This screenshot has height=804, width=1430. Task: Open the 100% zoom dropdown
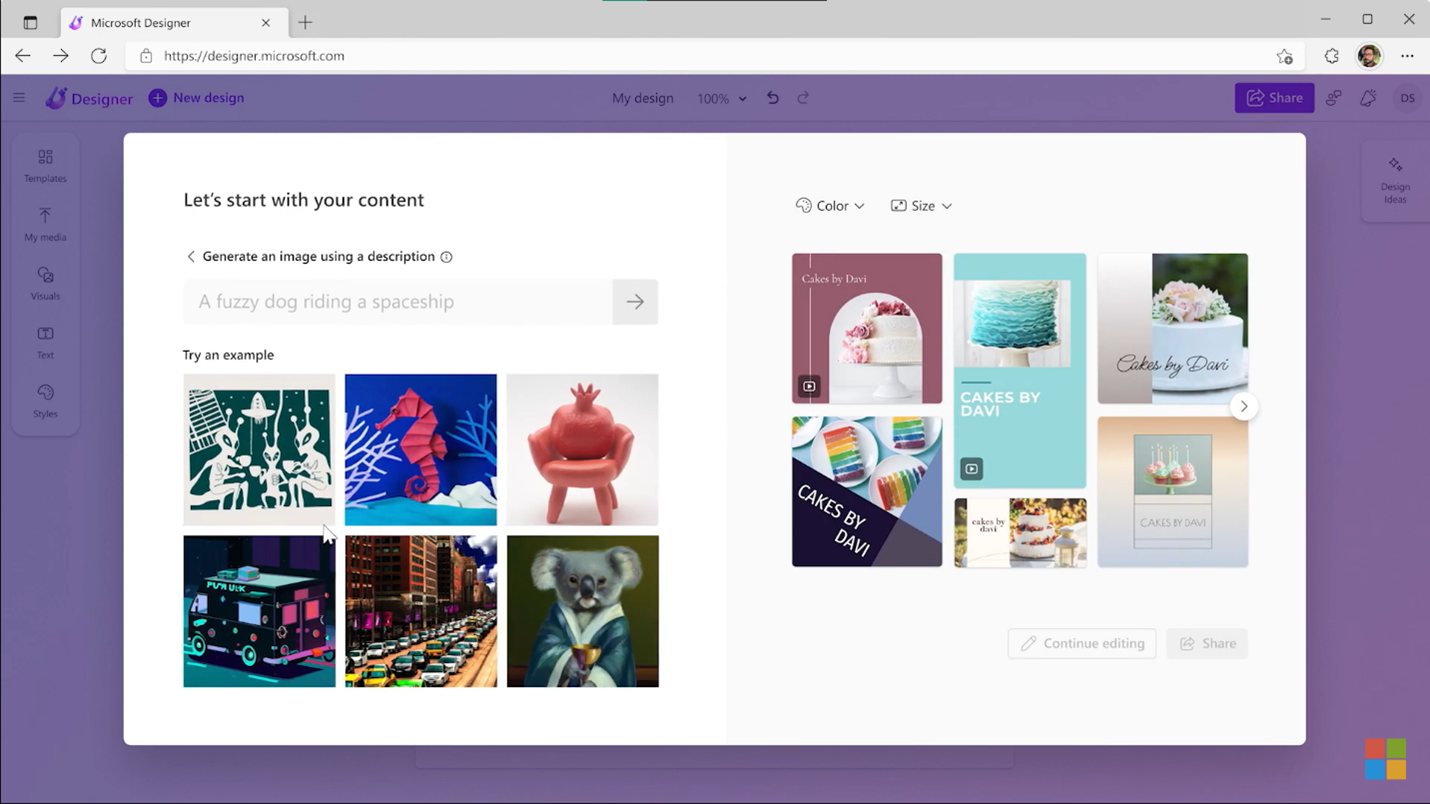tap(722, 99)
